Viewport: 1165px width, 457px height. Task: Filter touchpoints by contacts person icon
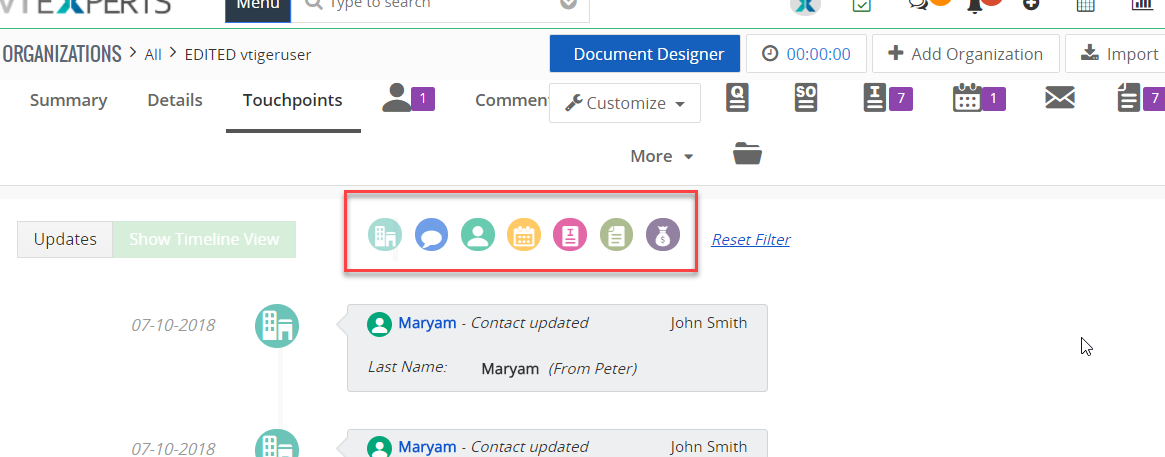click(x=478, y=235)
